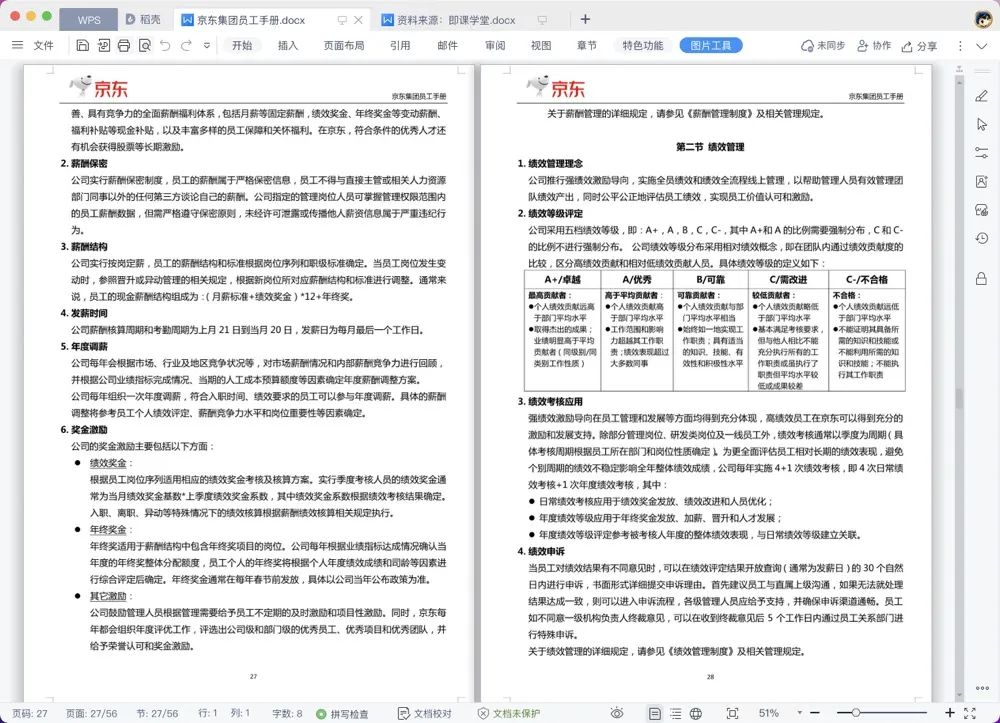
Task: Open the history clock icon in the right sidebar
Action: 982,238
